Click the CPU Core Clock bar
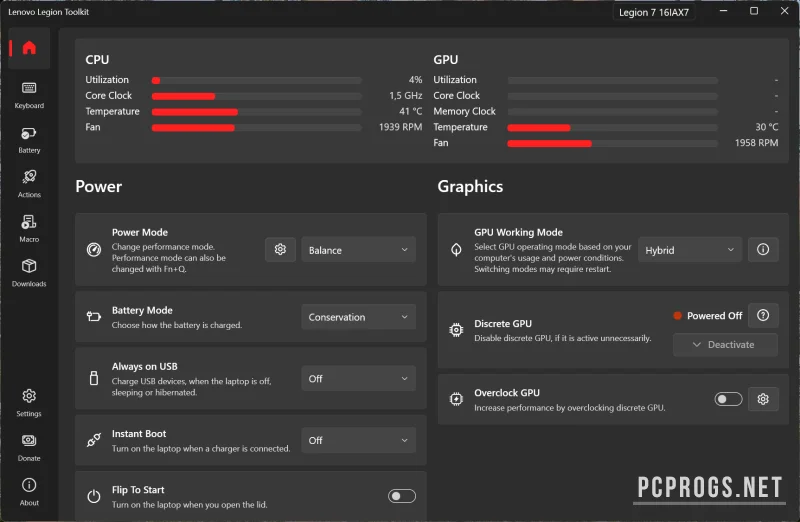Image resolution: width=800 pixels, height=522 pixels. 257,96
